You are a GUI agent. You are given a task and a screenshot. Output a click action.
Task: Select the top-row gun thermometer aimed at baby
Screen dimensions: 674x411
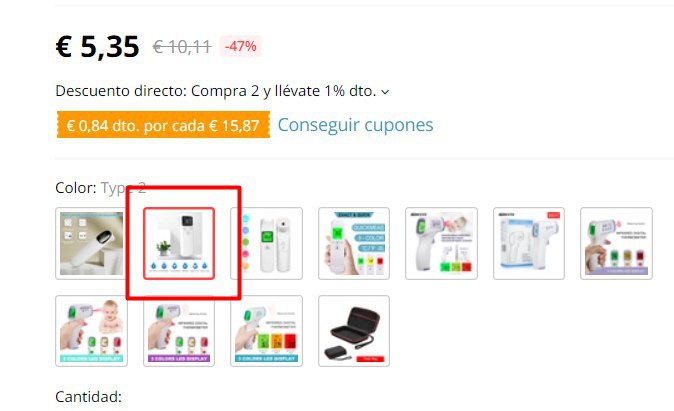pos(441,243)
